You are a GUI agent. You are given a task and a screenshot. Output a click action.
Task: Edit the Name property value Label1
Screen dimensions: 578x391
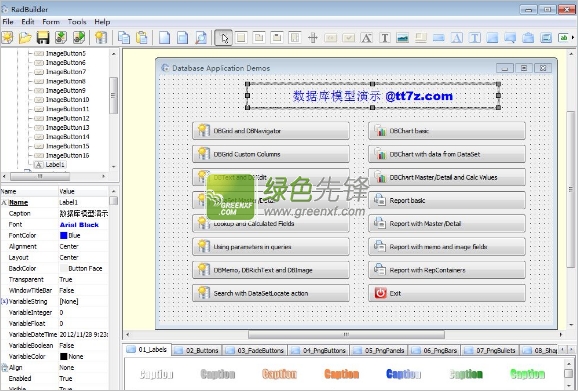click(x=83, y=202)
